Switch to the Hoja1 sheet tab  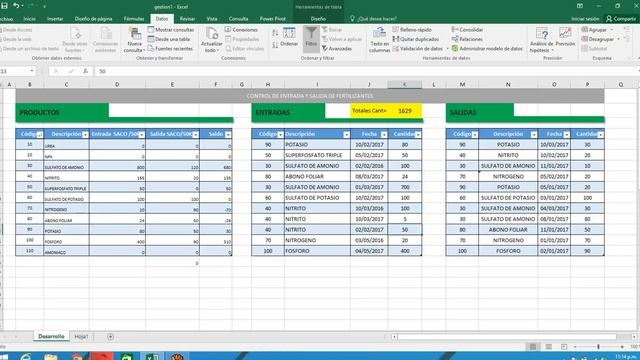coord(81,337)
